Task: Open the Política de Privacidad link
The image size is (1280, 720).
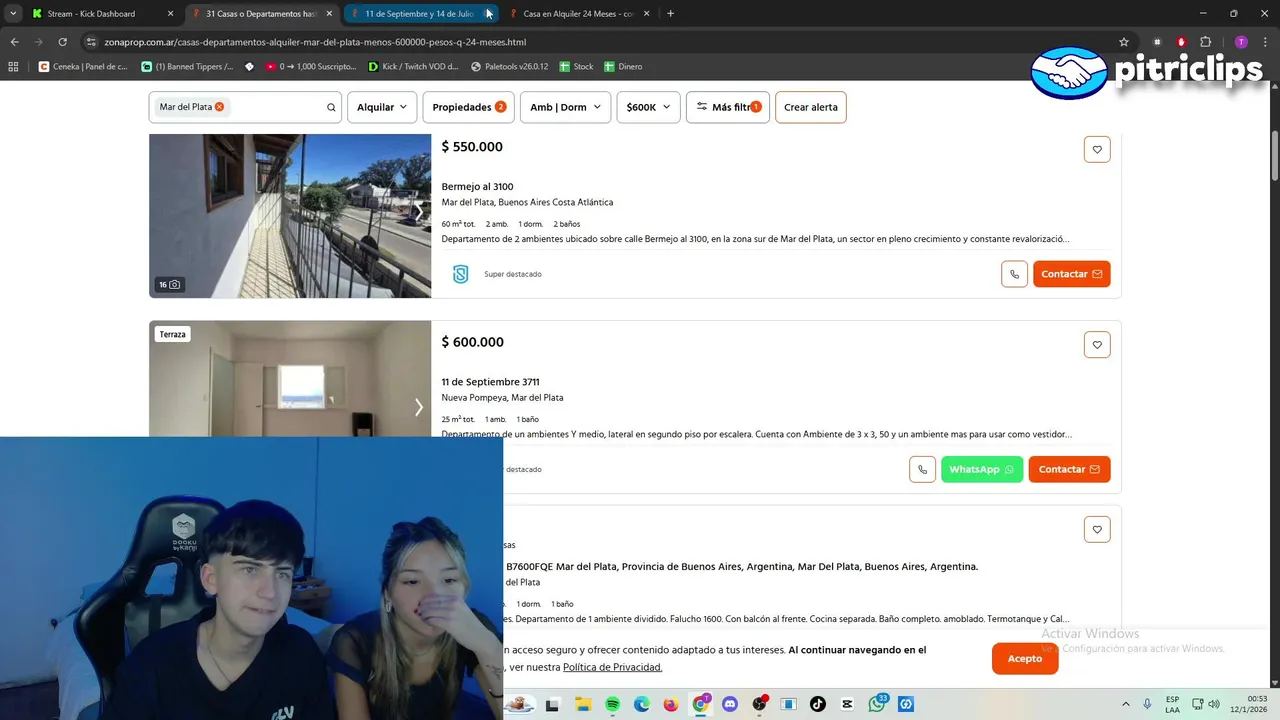Action: coord(612,667)
